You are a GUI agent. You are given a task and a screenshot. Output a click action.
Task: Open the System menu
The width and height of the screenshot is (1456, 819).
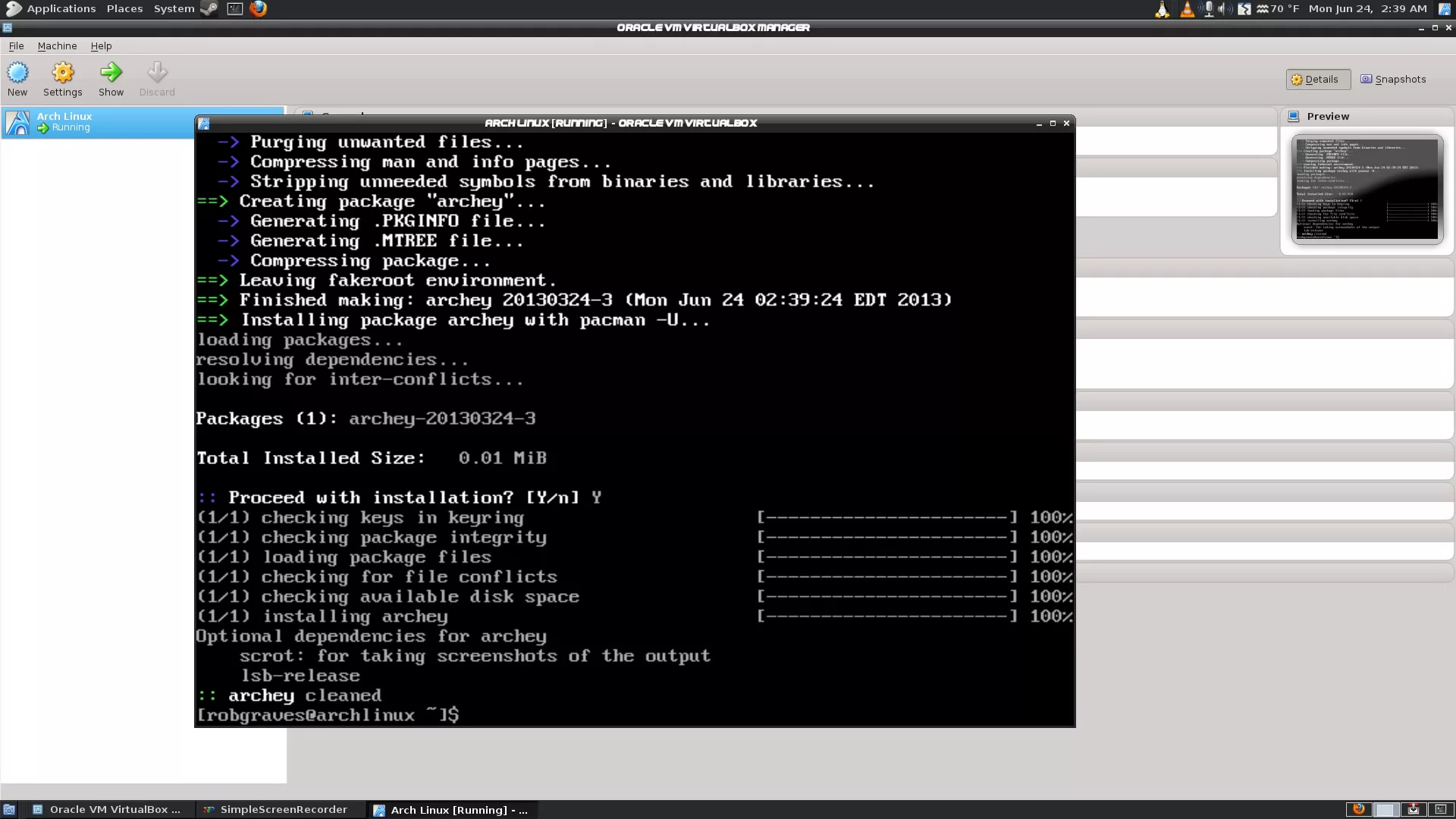[174, 8]
